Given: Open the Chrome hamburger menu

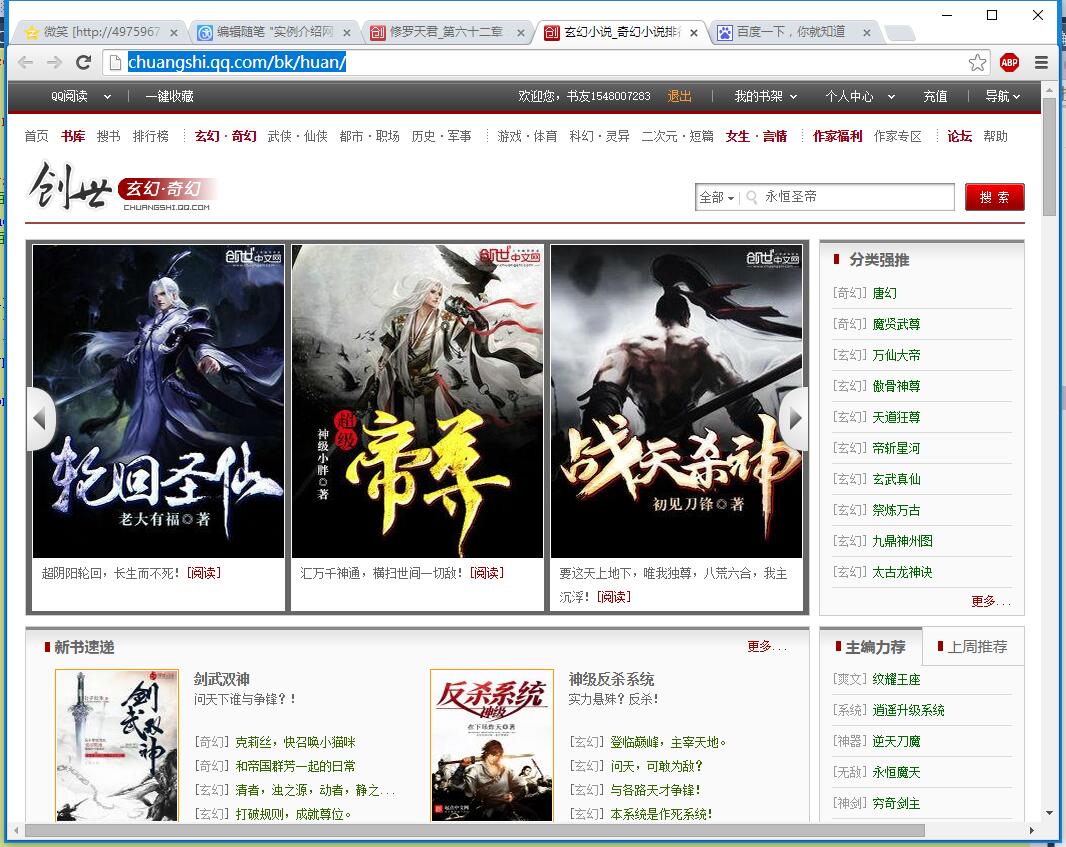Looking at the screenshot, I should click(1041, 63).
